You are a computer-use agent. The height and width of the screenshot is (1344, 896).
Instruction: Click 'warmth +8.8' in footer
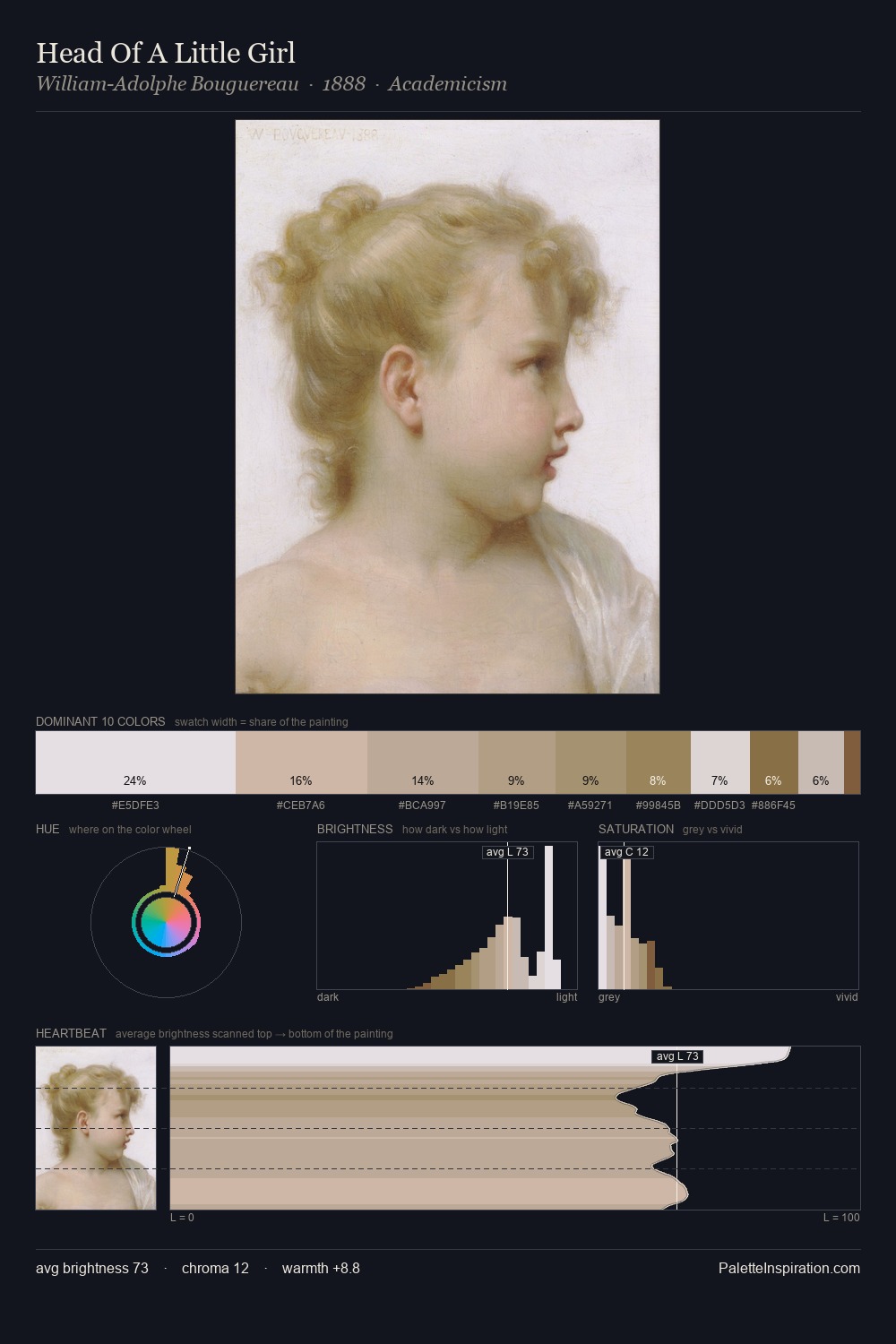[321, 1268]
